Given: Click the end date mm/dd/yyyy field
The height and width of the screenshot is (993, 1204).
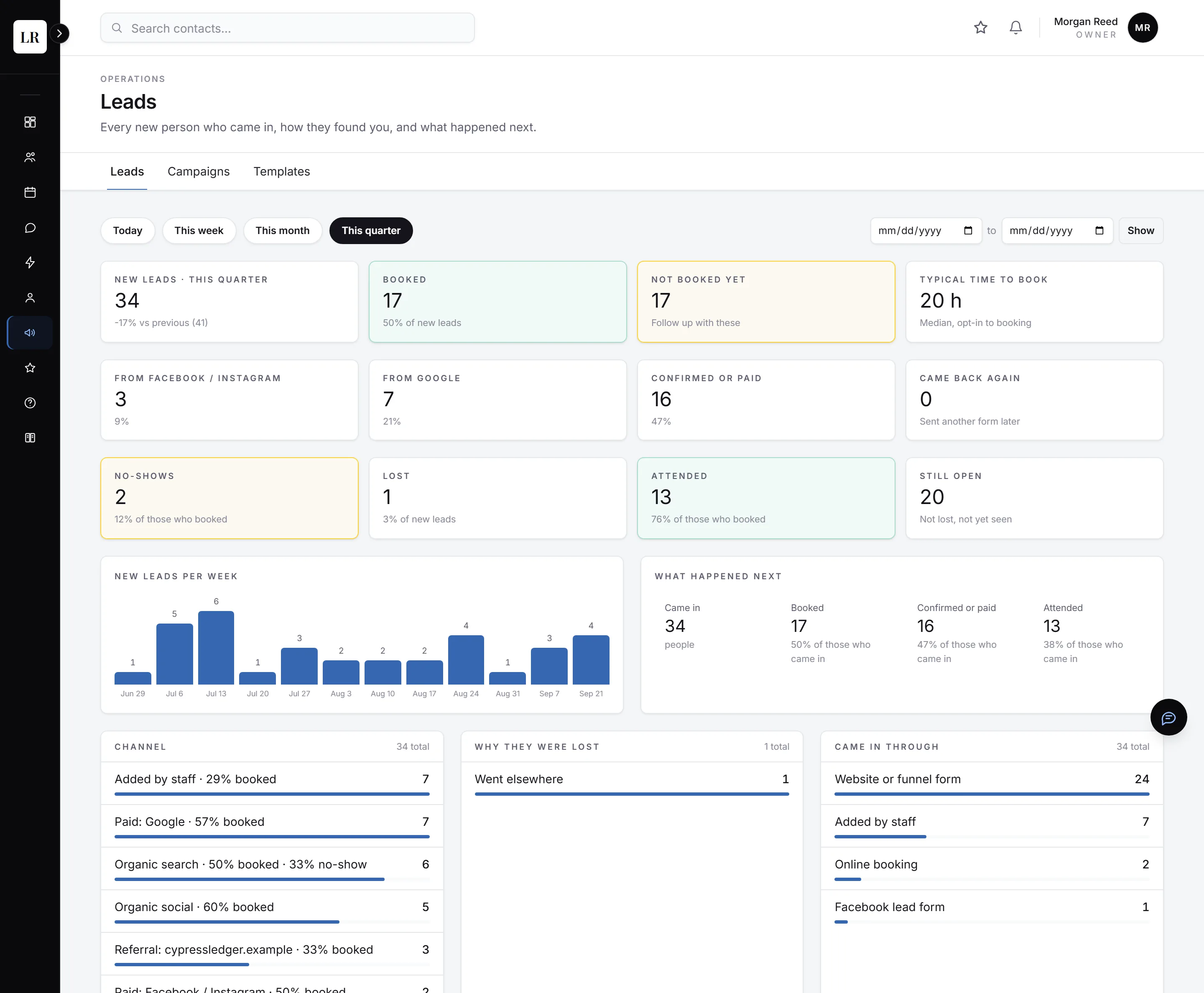Looking at the screenshot, I should pyautogui.click(x=1057, y=231).
